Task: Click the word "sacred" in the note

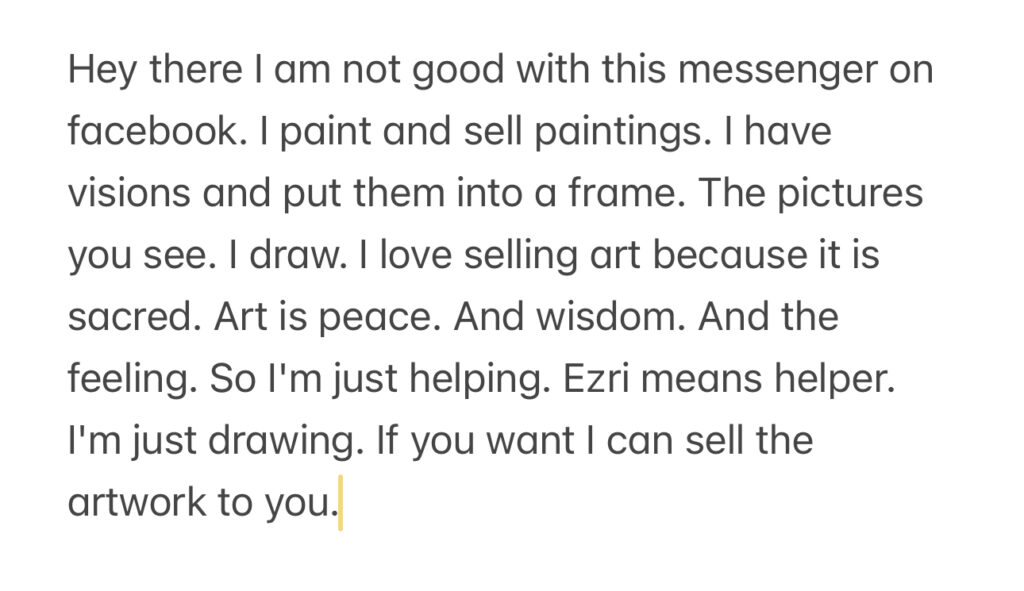Action: pos(129,316)
